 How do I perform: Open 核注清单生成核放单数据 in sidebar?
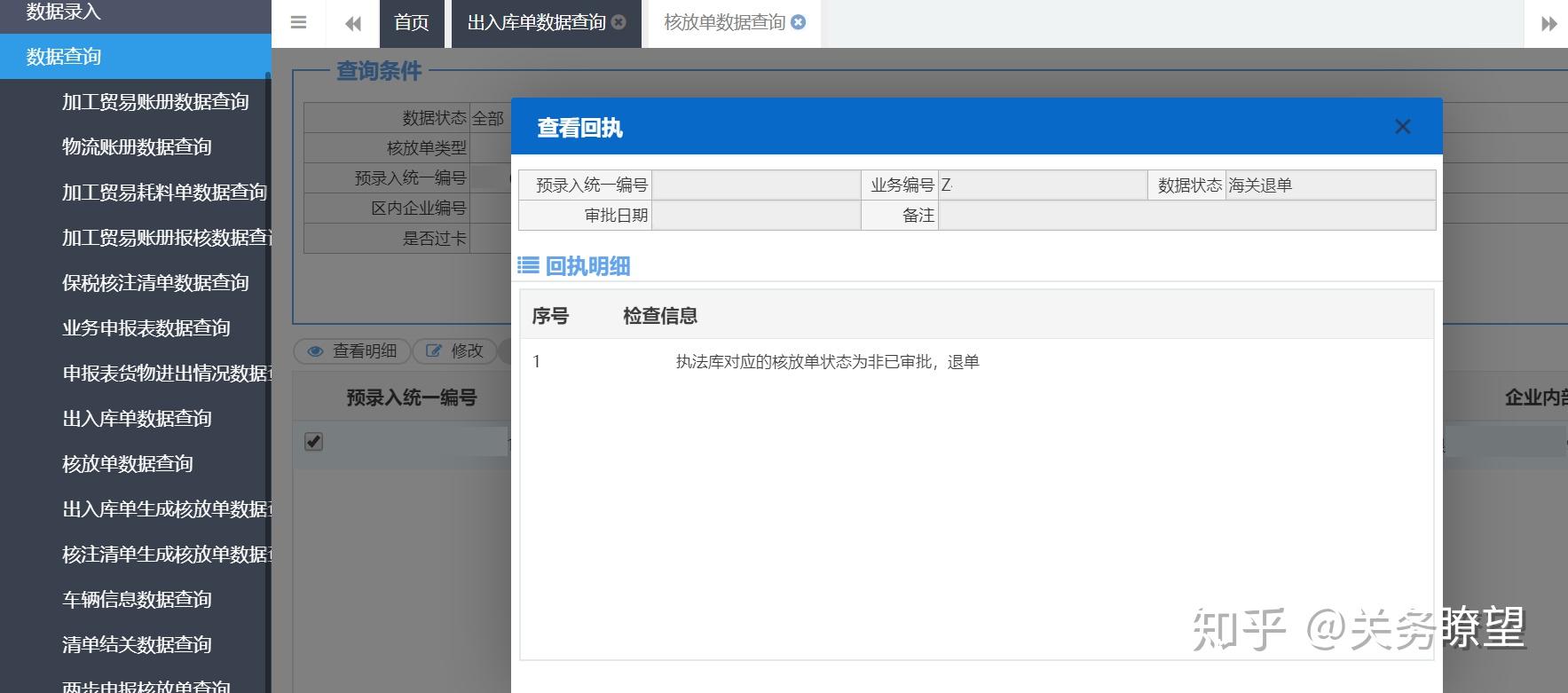167,555
